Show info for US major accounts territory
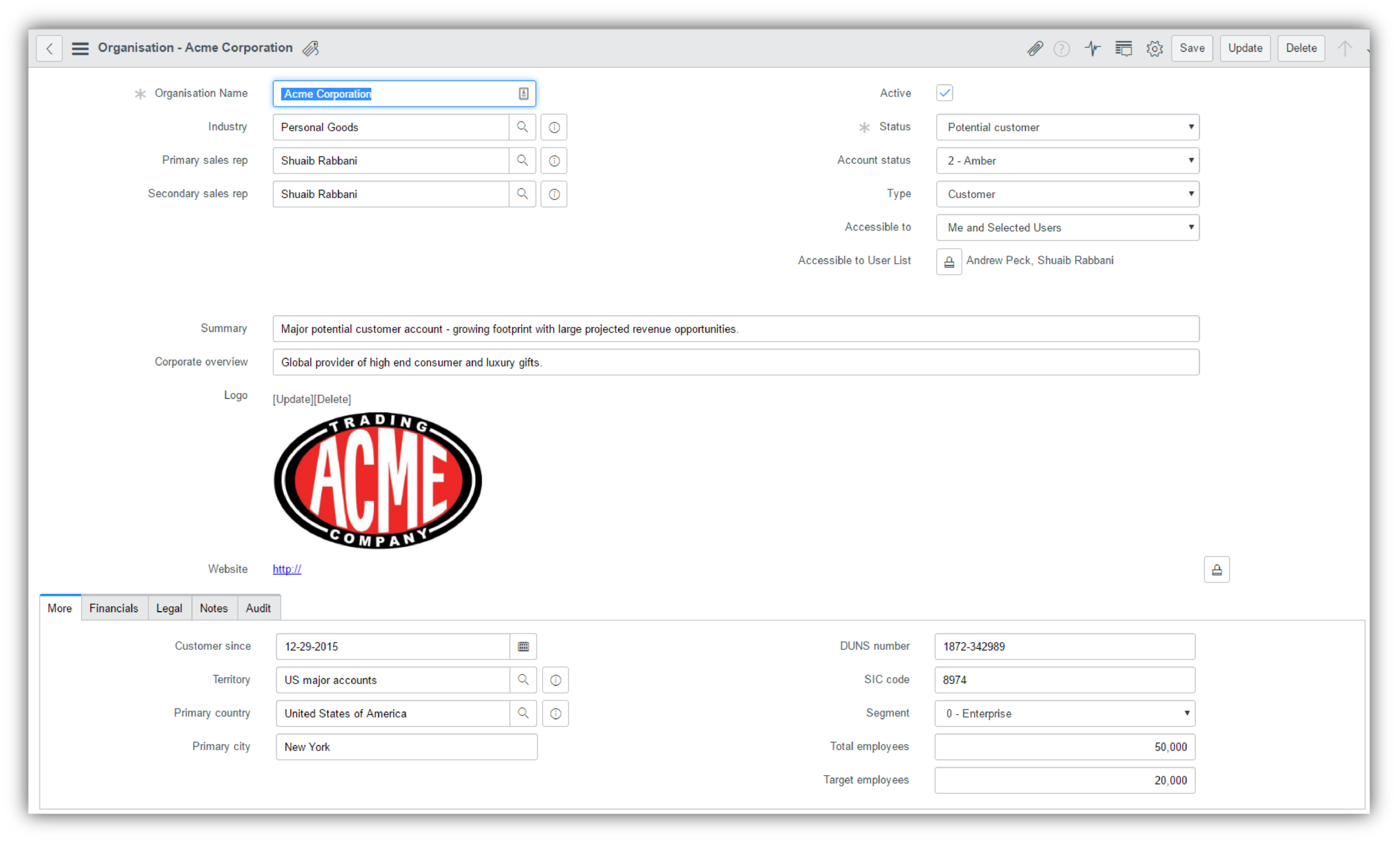Viewport: 1400px width, 844px height. [x=556, y=680]
